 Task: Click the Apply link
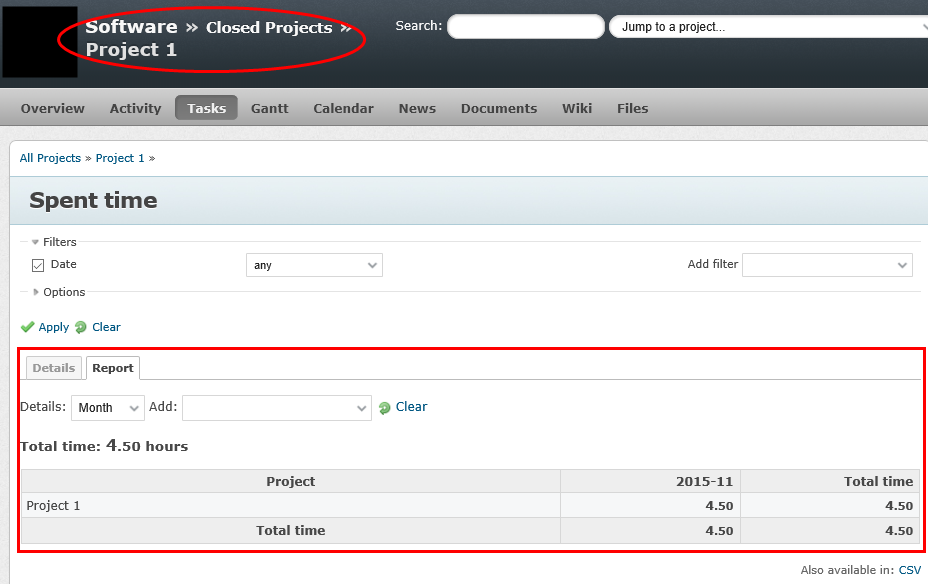click(54, 327)
